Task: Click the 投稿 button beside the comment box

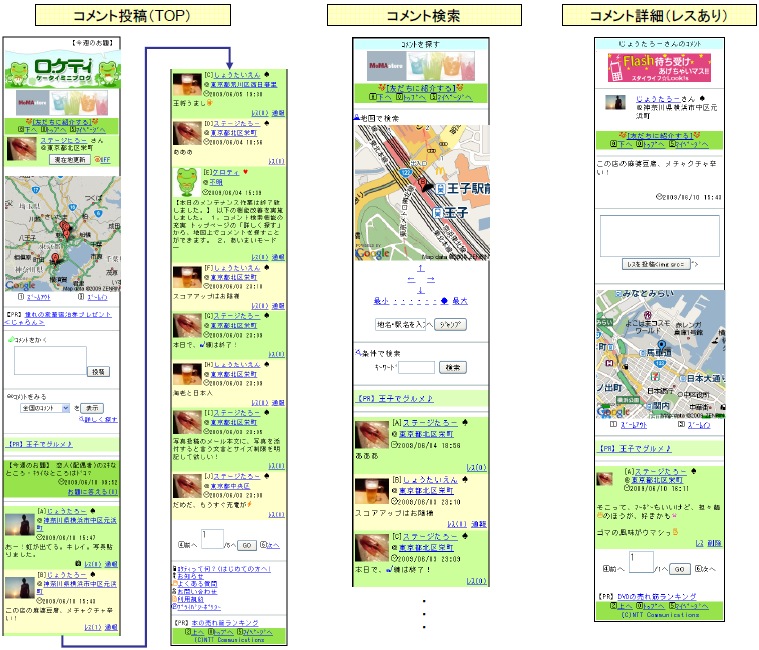Action: (99, 371)
